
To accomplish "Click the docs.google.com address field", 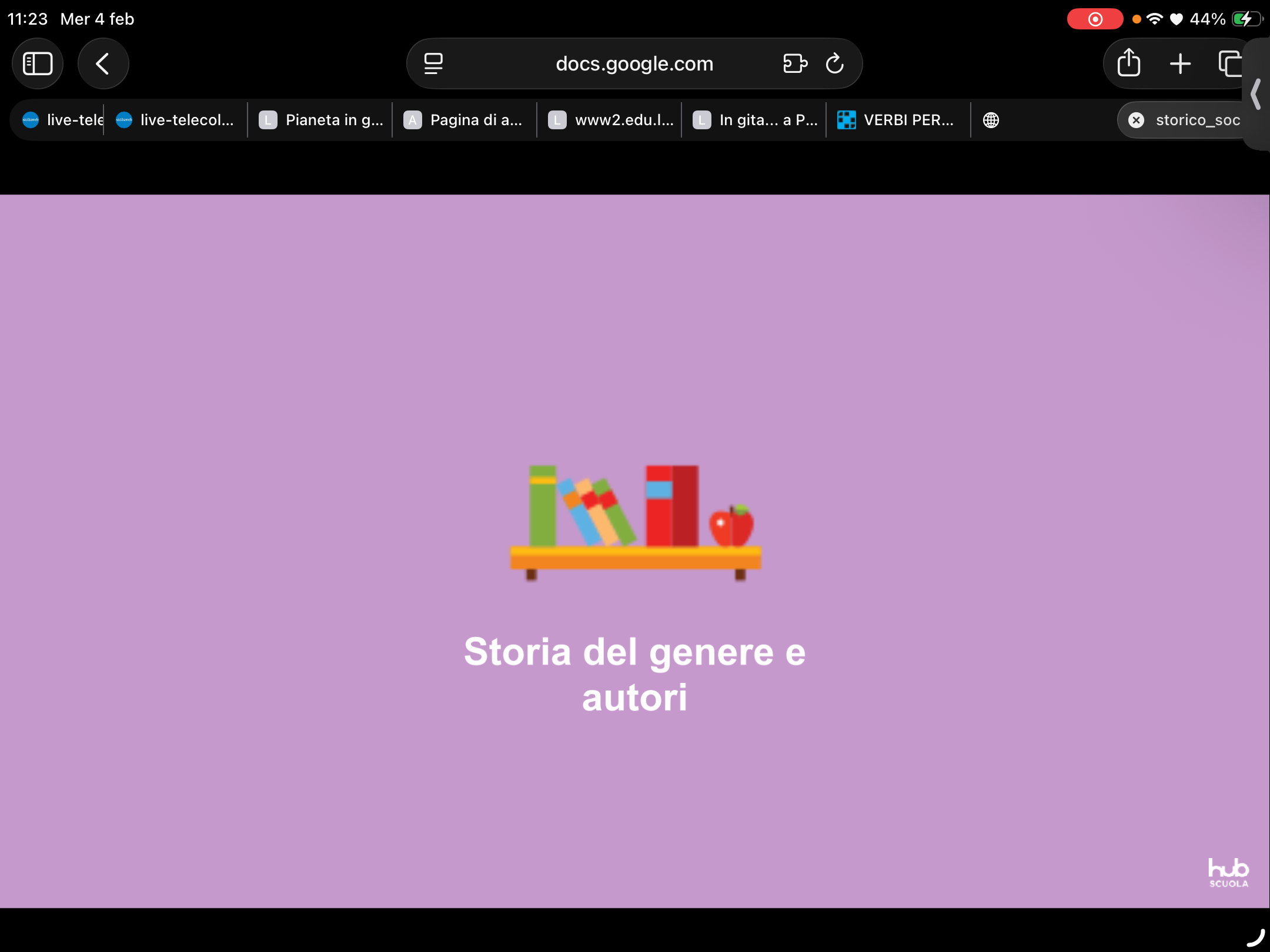I will coord(634,63).
